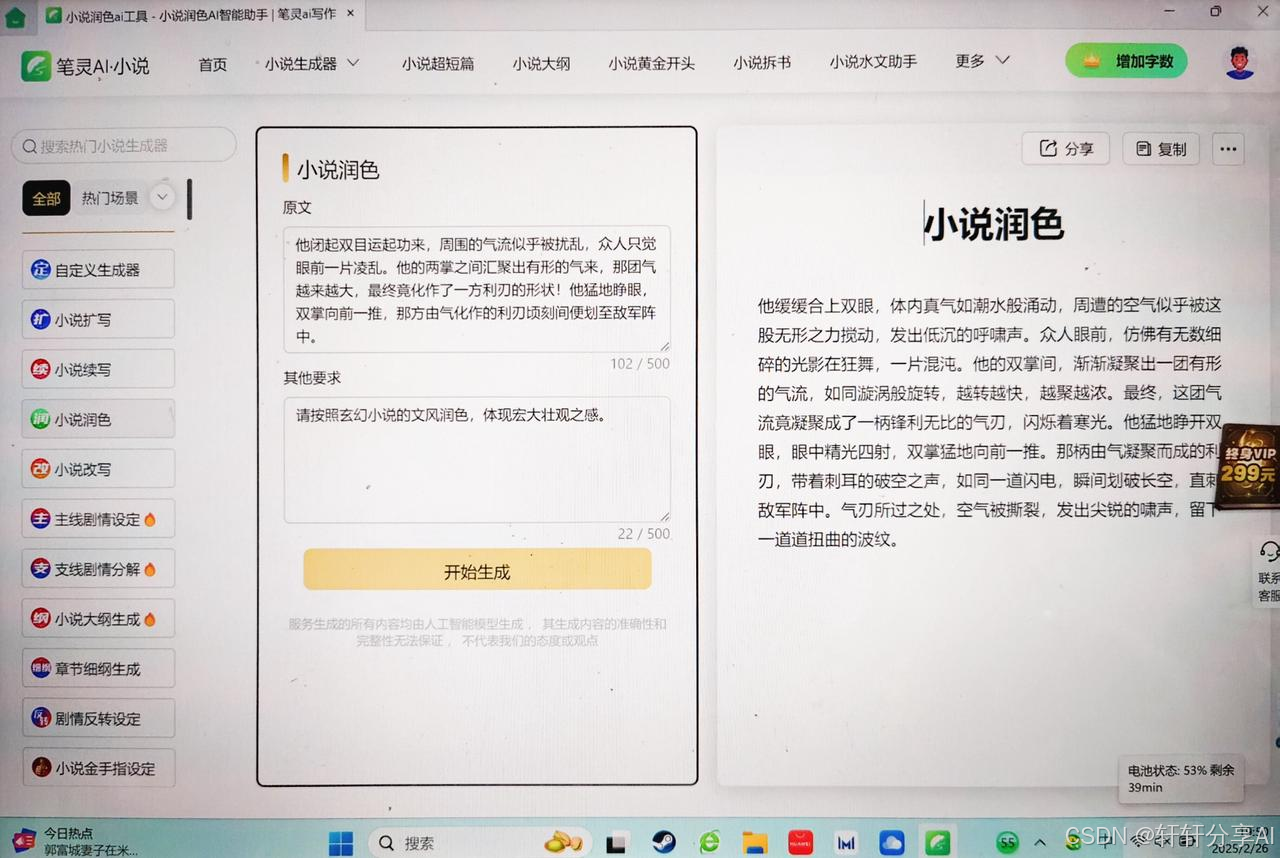Click the 终身VIP 299元 promotion badge
The height and width of the screenshot is (858, 1280).
click(1248, 465)
